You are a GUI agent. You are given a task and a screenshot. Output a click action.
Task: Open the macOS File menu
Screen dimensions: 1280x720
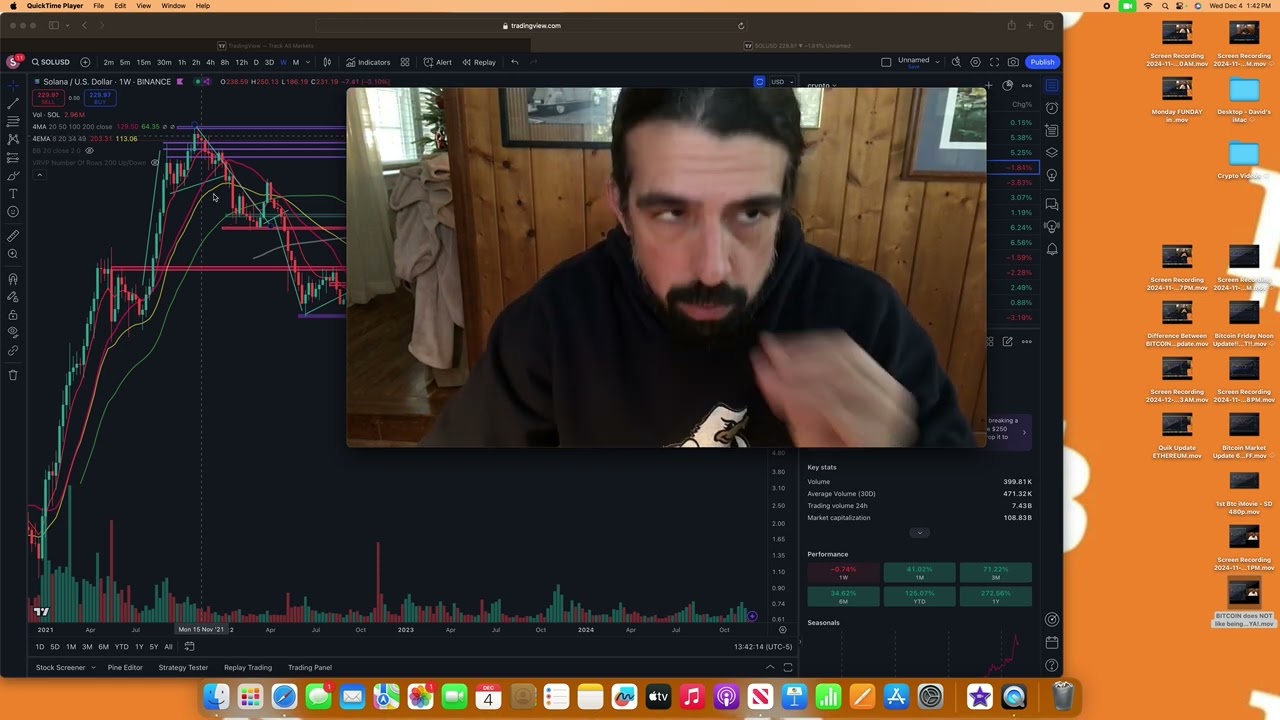coord(98,6)
